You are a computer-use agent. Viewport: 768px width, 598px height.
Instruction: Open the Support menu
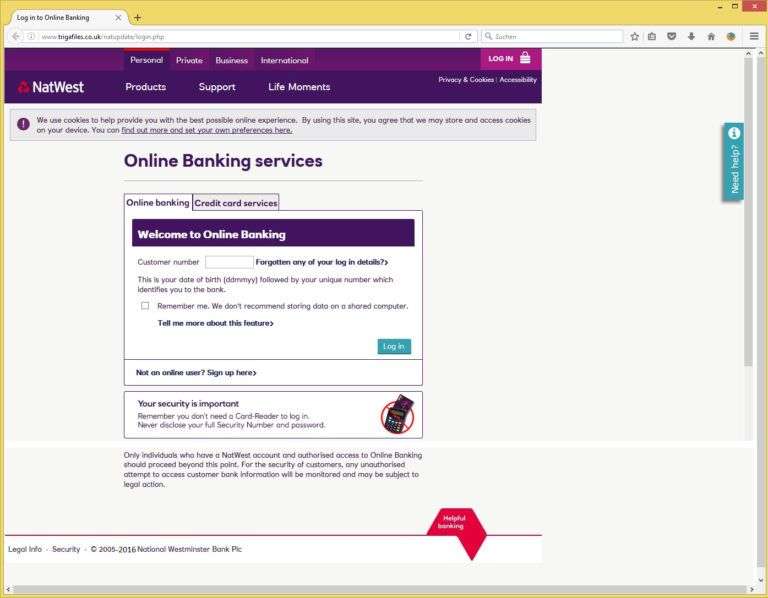217,87
